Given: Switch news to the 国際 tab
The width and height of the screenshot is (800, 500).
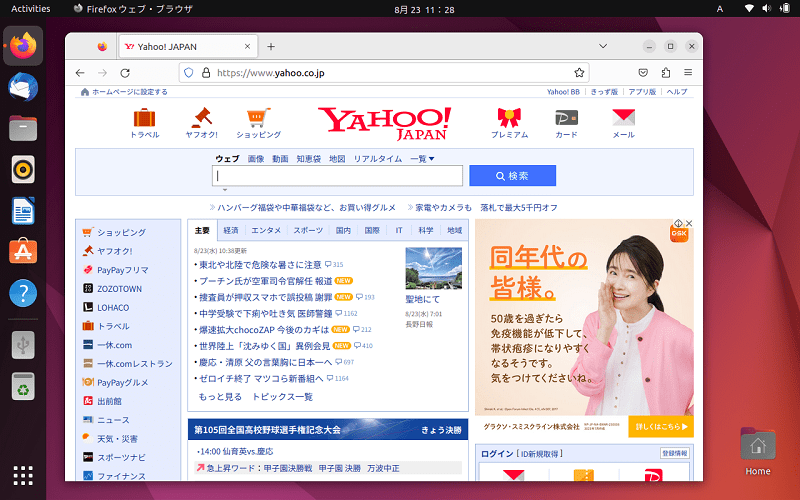Looking at the screenshot, I should tap(372, 230).
